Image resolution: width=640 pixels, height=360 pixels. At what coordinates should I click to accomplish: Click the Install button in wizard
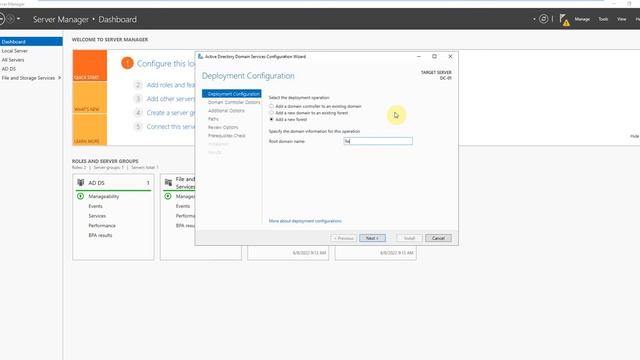tap(409, 238)
